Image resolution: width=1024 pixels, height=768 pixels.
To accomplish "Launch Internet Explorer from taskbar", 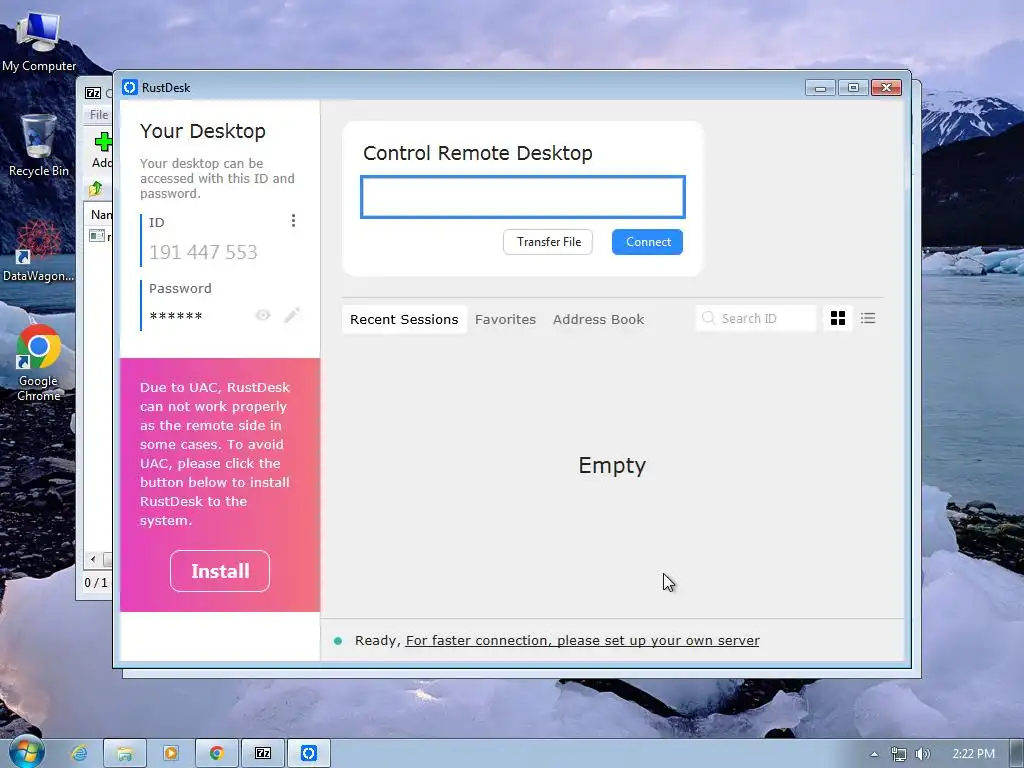I will [x=80, y=753].
